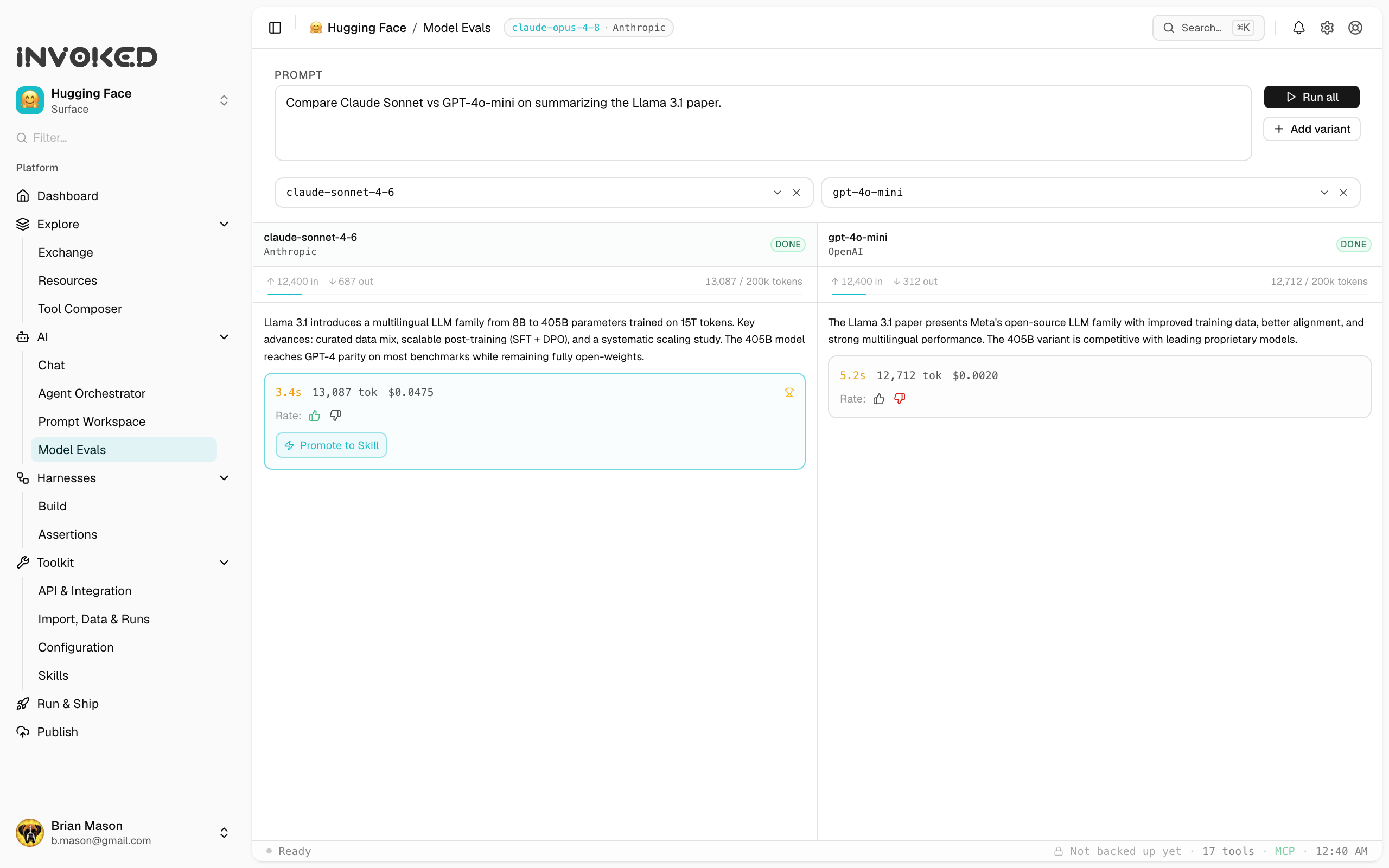Viewport: 1389px width, 868px height.
Task: Open Build under Harnesses
Action: pyautogui.click(x=124, y=506)
